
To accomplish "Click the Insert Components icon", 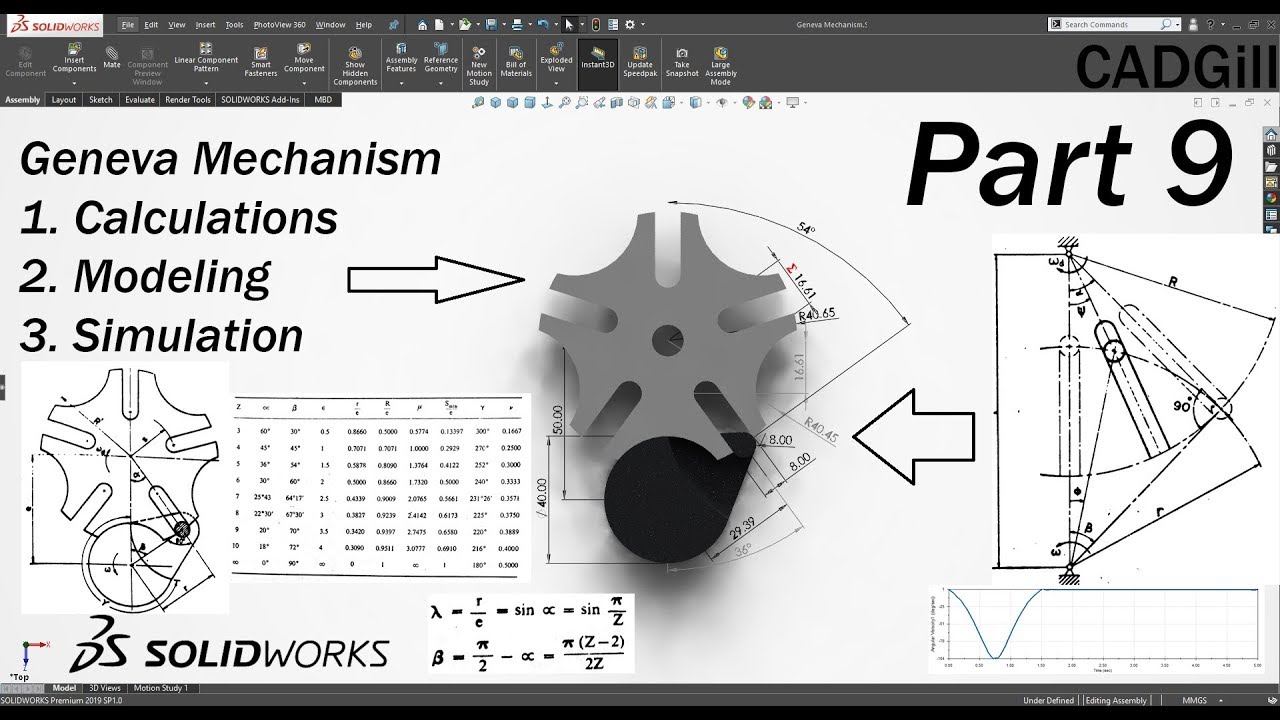I will click(74, 49).
